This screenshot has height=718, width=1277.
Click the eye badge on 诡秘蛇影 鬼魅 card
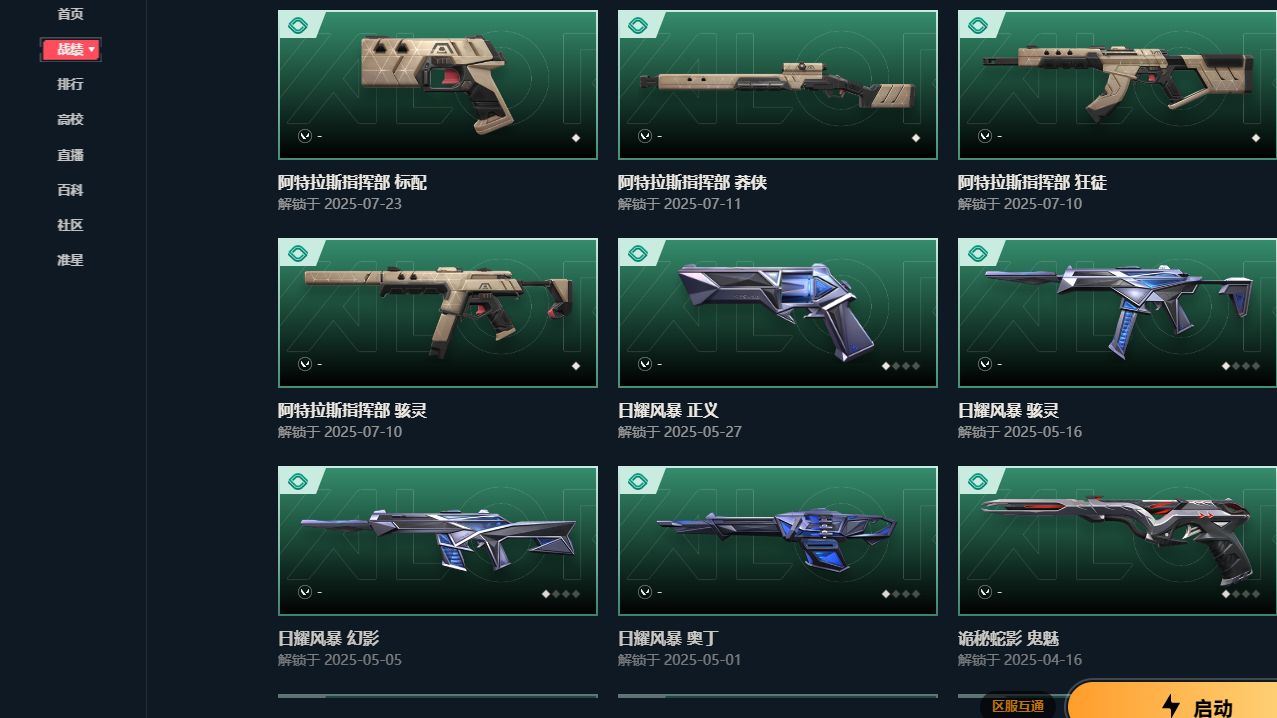coord(978,482)
